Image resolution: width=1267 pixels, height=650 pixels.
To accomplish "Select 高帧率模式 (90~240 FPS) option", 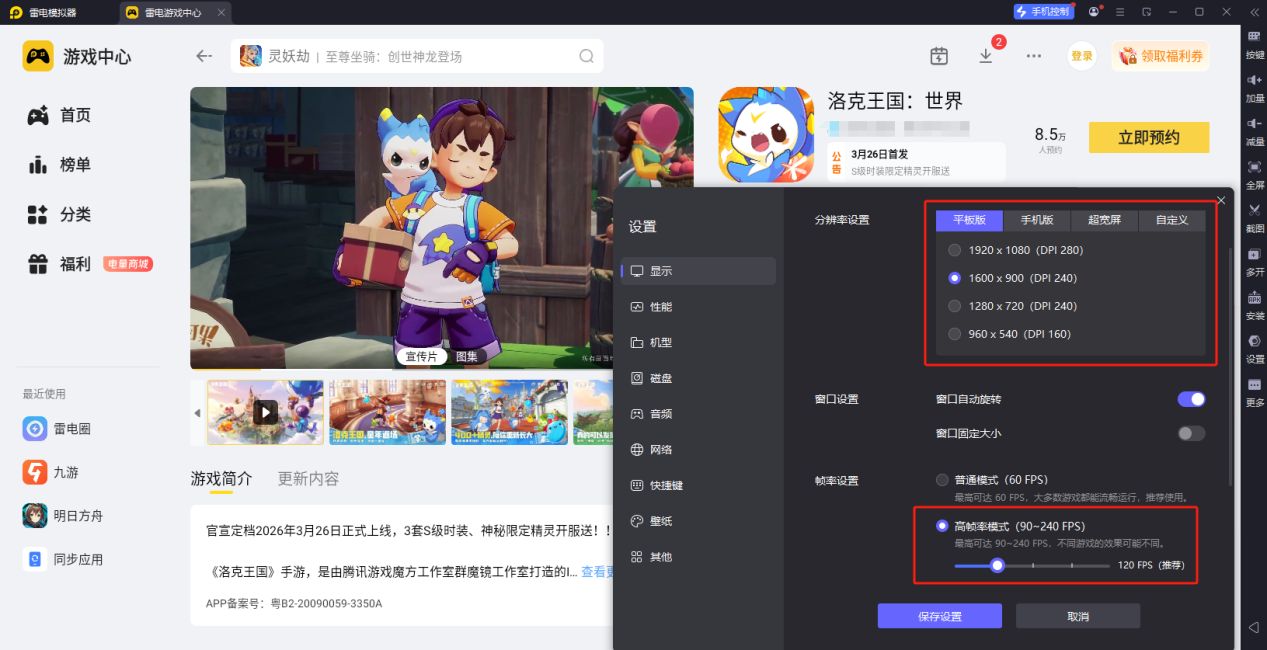I will (x=1010, y=526).
